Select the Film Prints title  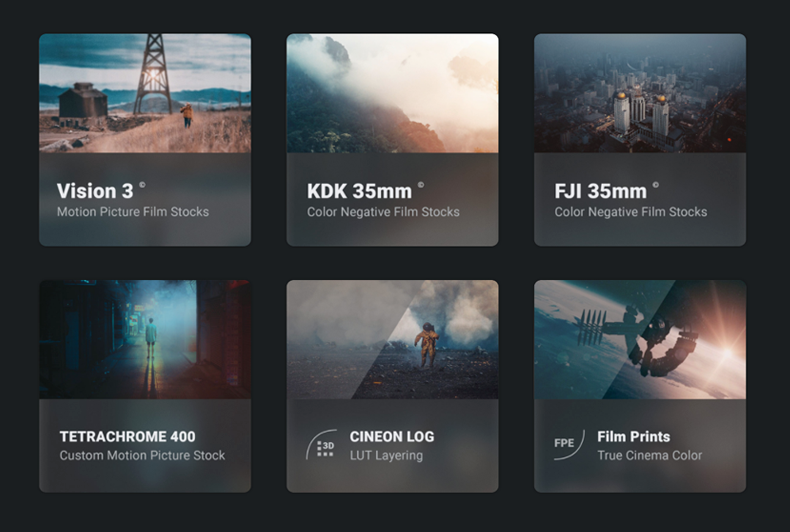(x=634, y=437)
